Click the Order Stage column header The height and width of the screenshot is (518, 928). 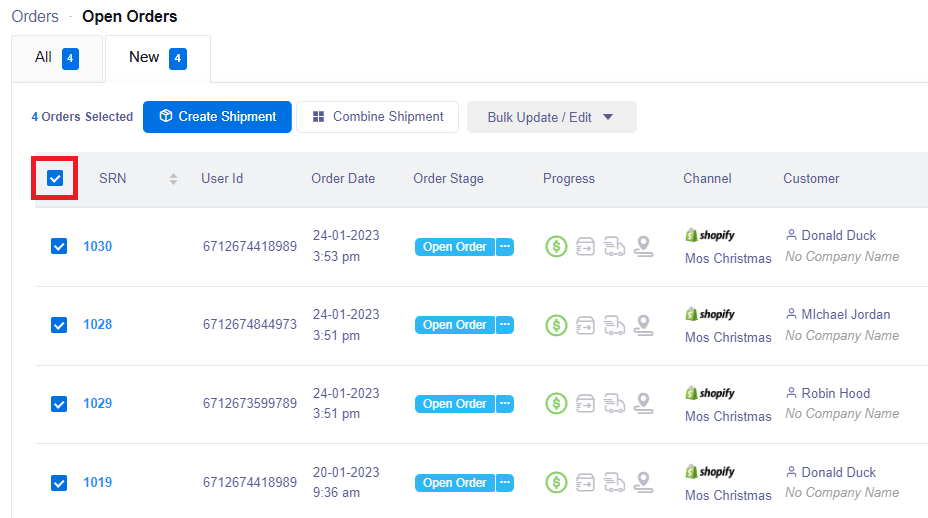click(x=449, y=178)
